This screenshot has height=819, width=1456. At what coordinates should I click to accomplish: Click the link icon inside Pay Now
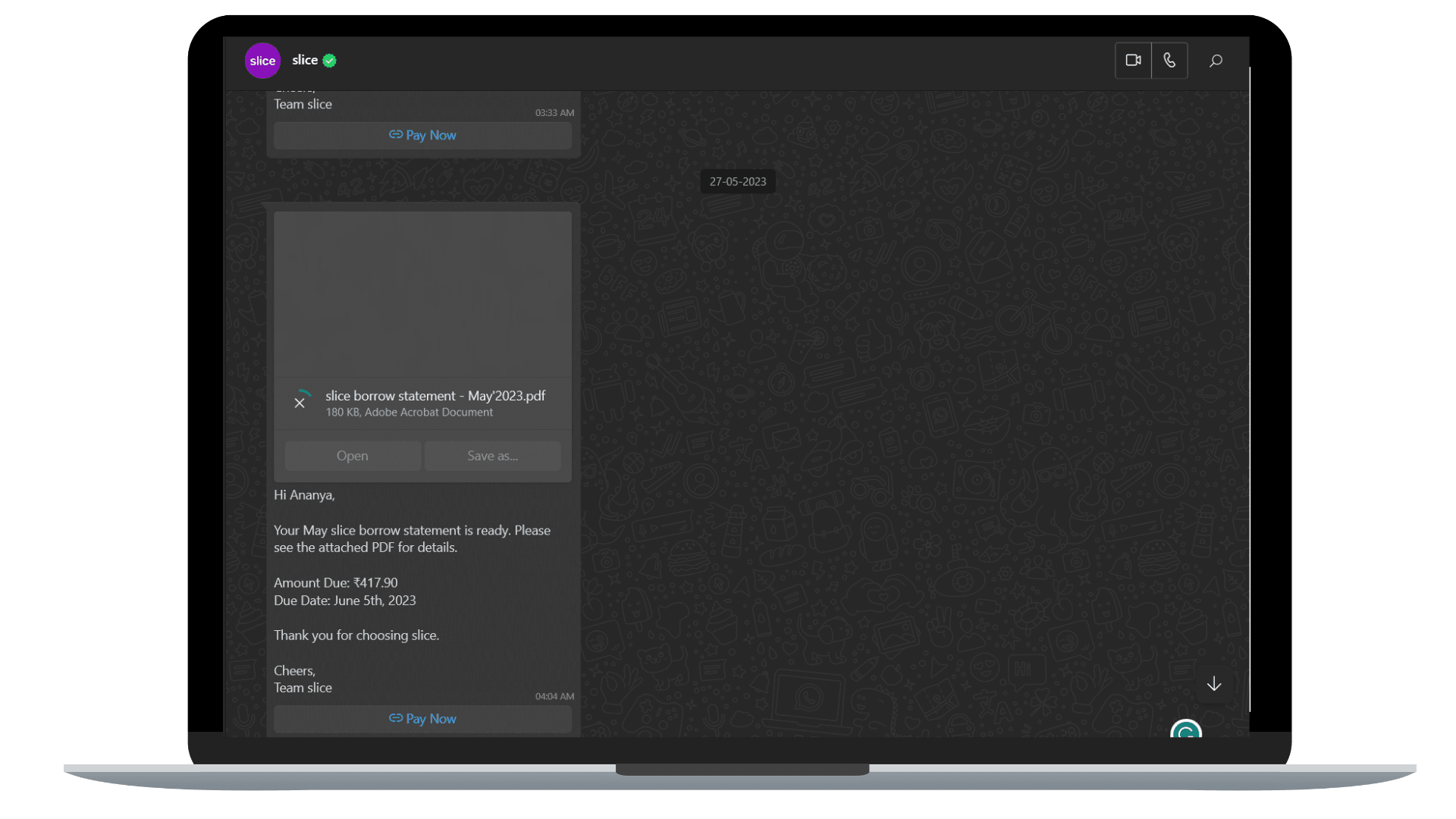[x=396, y=718]
